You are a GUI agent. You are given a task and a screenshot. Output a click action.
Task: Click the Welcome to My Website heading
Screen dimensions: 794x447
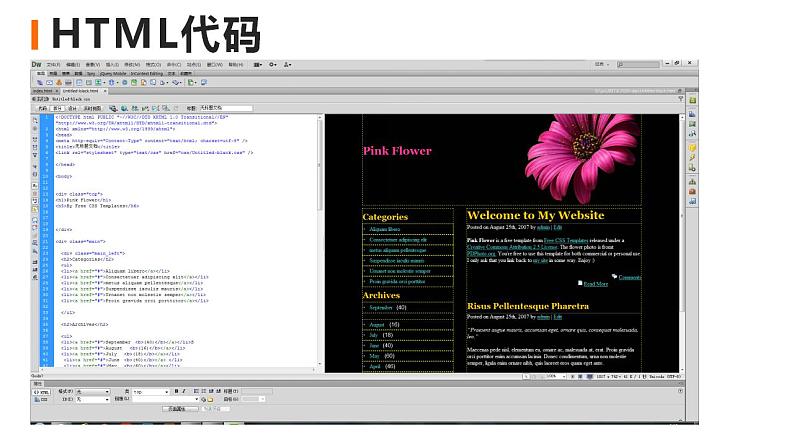pos(535,215)
